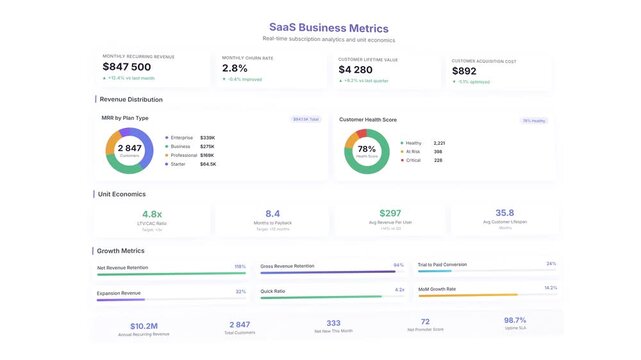The image size is (641, 360).
Task: Click the Unit Economics section heading
Action: point(121,194)
